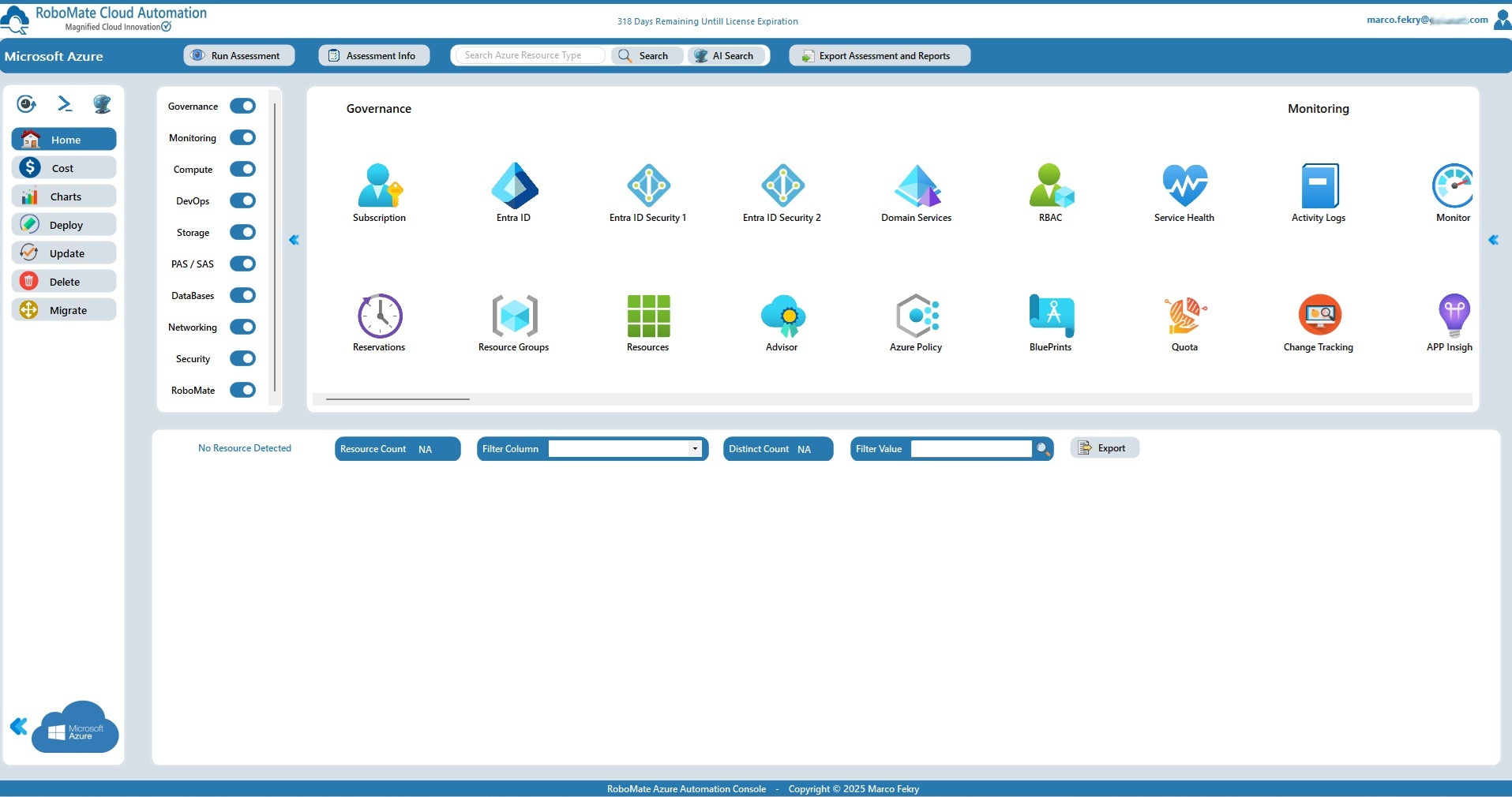The width and height of the screenshot is (1512, 797).
Task: Open the Resources grid icon
Action: 648,316
